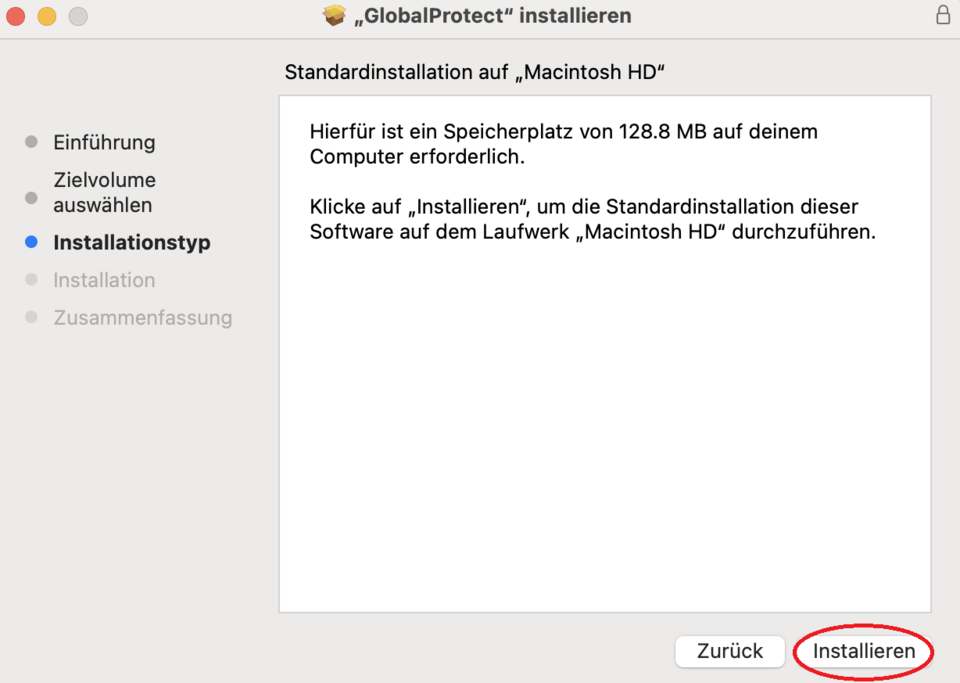This screenshot has height=683, width=960.
Task: Click the padlock icon in the title bar
Action: (x=942, y=15)
